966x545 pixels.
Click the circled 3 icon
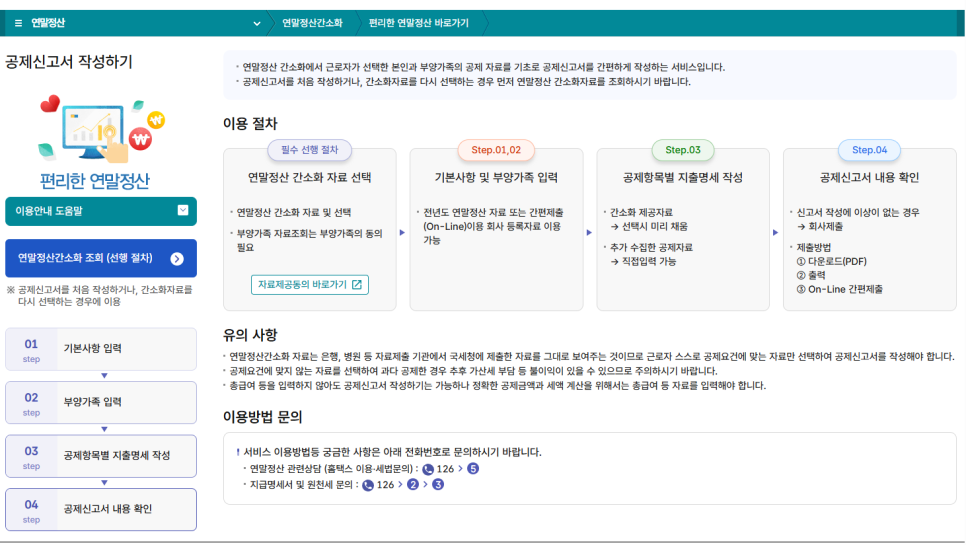tap(438, 485)
